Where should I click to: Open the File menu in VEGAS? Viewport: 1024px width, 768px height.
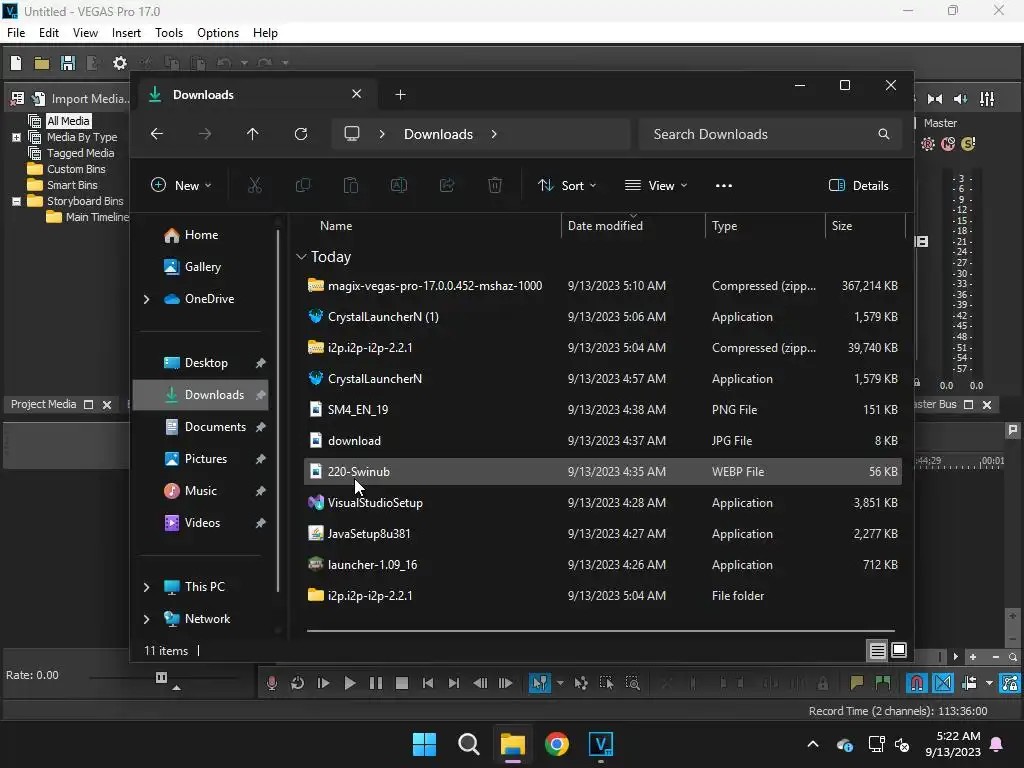tap(16, 33)
